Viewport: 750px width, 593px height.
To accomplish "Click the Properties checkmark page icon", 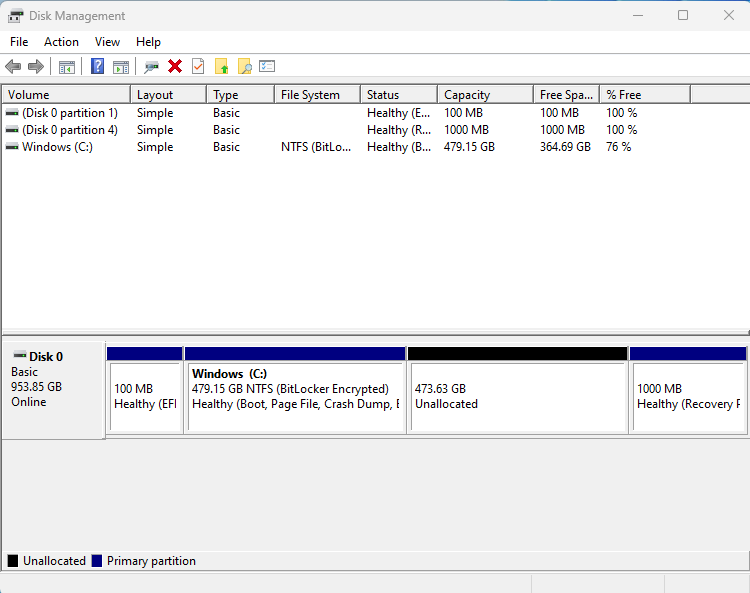I will (x=198, y=66).
